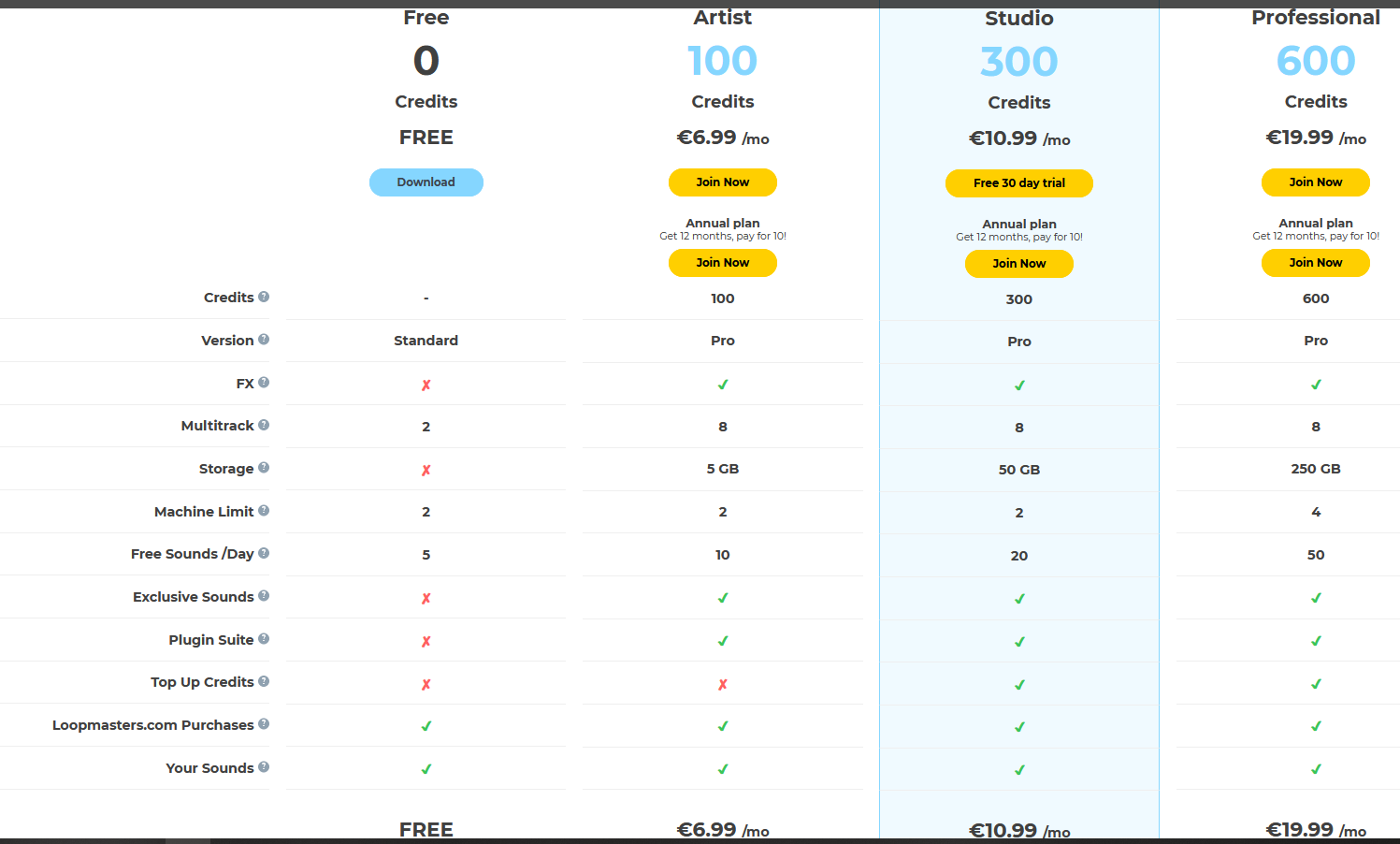The width and height of the screenshot is (1400, 844).
Task: Click help icon next to Loopmasters.com Purchases
Action: tap(264, 724)
